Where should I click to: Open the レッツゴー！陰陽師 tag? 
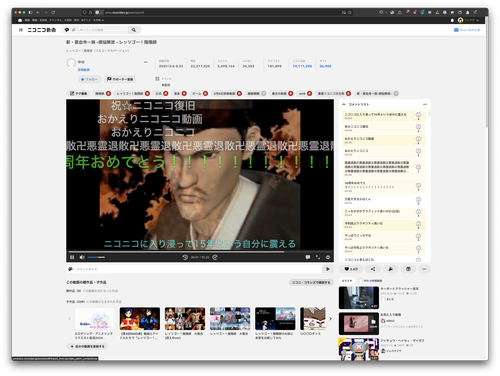pos(130,94)
